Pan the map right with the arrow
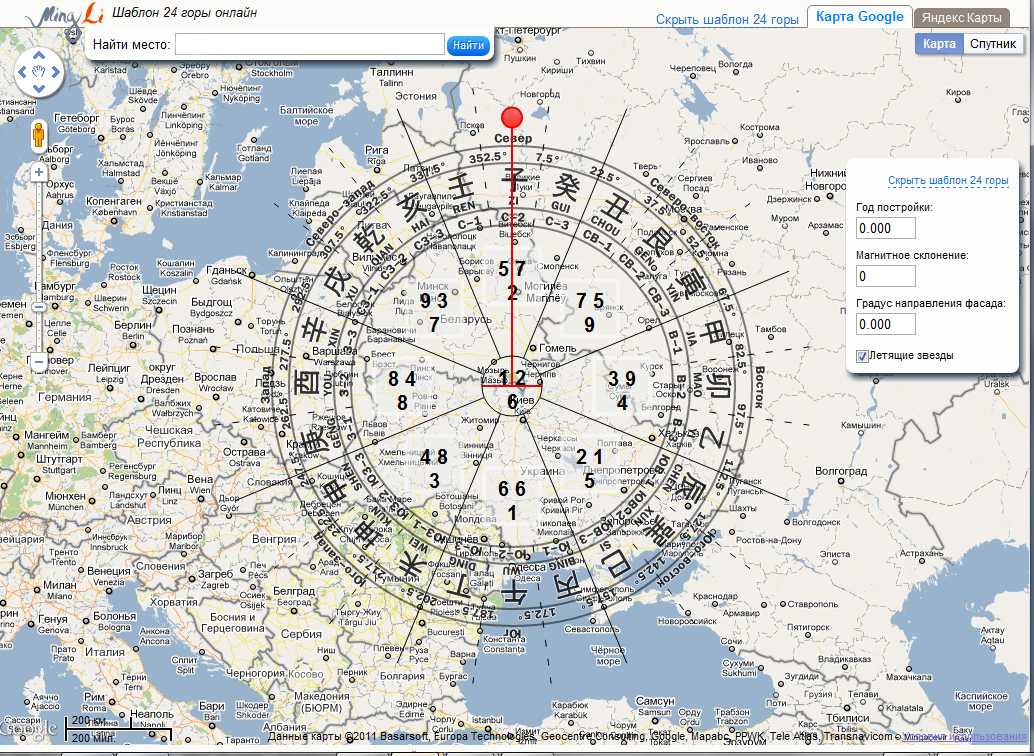The image size is (1034, 756). pos(56,72)
